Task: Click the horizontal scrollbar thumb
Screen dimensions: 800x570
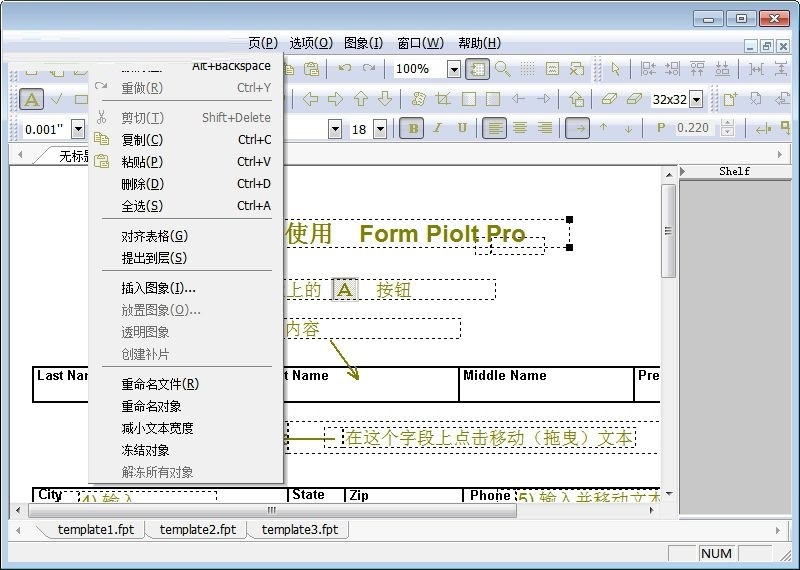Action: (272, 510)
